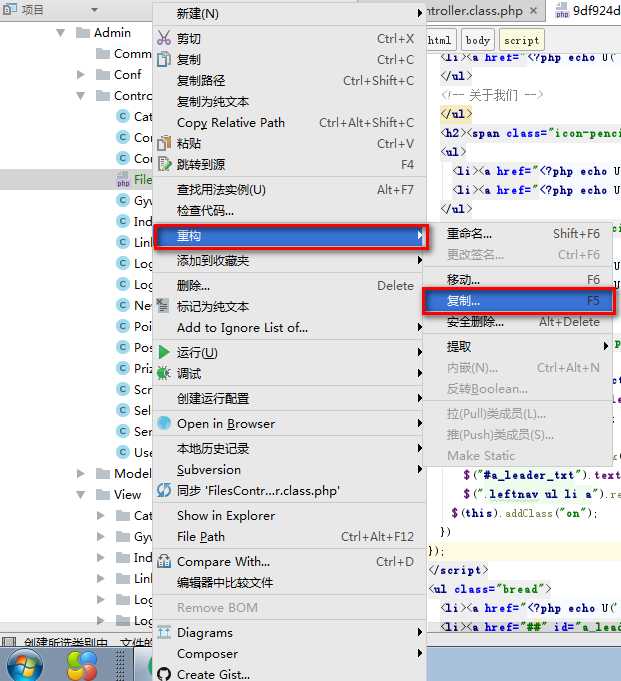Click the html breadcrumb button

pyautogui.click(x=440, y=40)
